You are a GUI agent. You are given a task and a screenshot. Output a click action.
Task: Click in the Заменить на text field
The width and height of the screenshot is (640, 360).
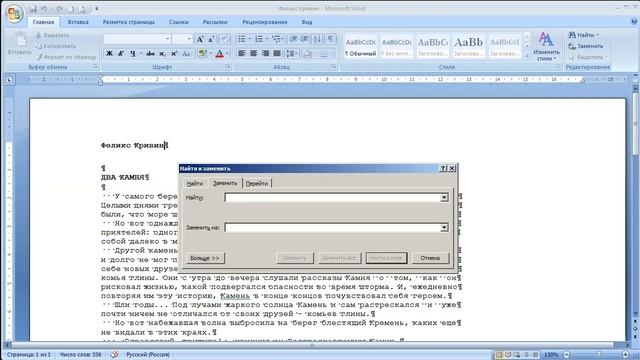[333, 228]
